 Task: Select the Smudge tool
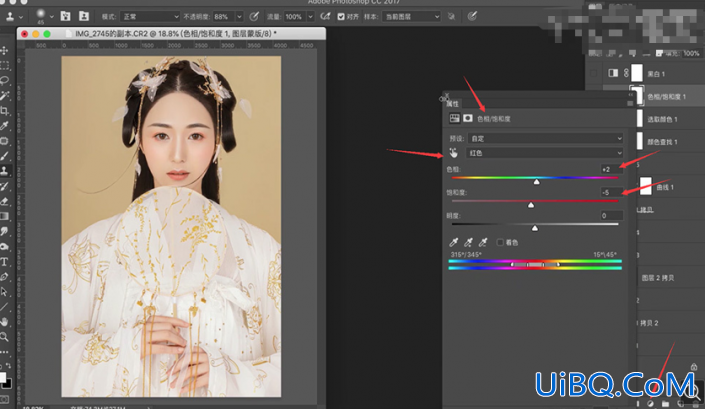click(x=4, y=231)
